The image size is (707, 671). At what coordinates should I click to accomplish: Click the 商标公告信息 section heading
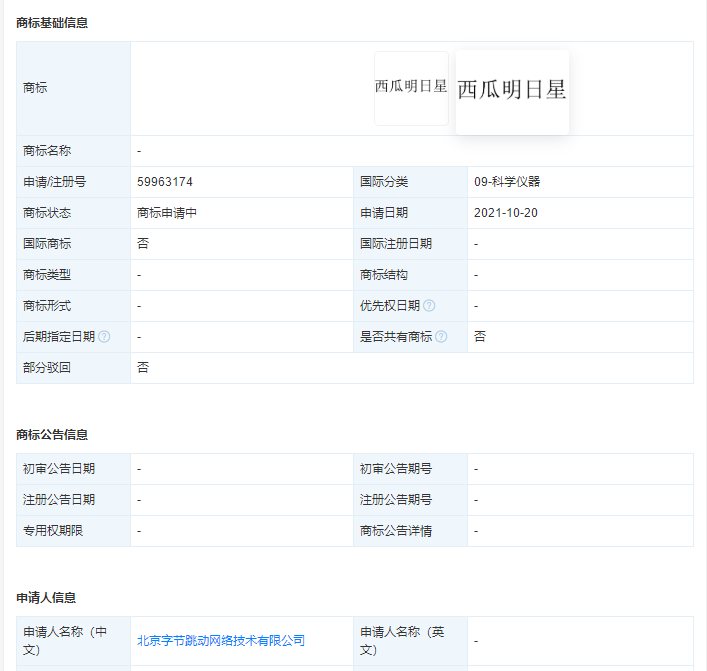coord(52,435)
